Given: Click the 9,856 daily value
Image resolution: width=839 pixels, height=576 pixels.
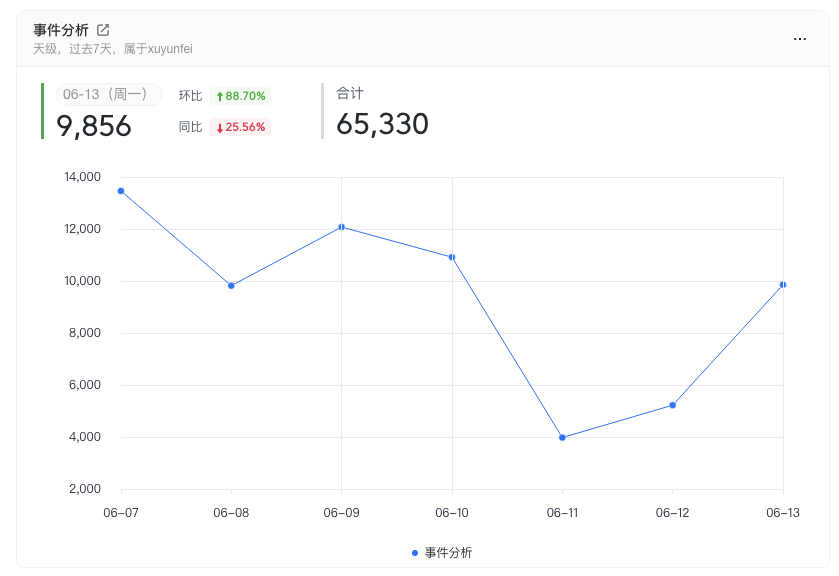Looking at the screenshot, I should [x=94, y=126].
